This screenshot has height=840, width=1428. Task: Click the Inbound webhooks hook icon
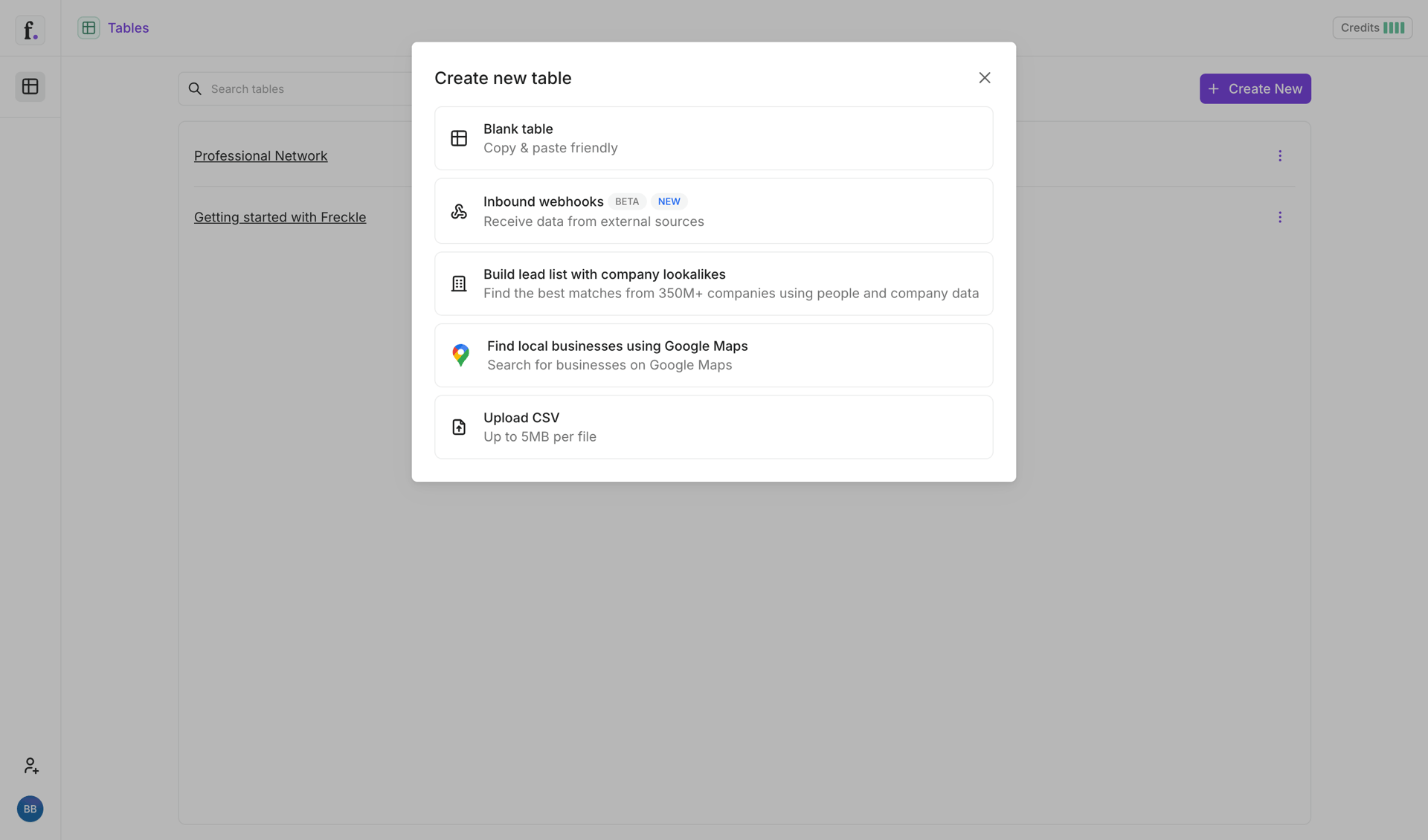pyautogui.click(x=459, y=211)
